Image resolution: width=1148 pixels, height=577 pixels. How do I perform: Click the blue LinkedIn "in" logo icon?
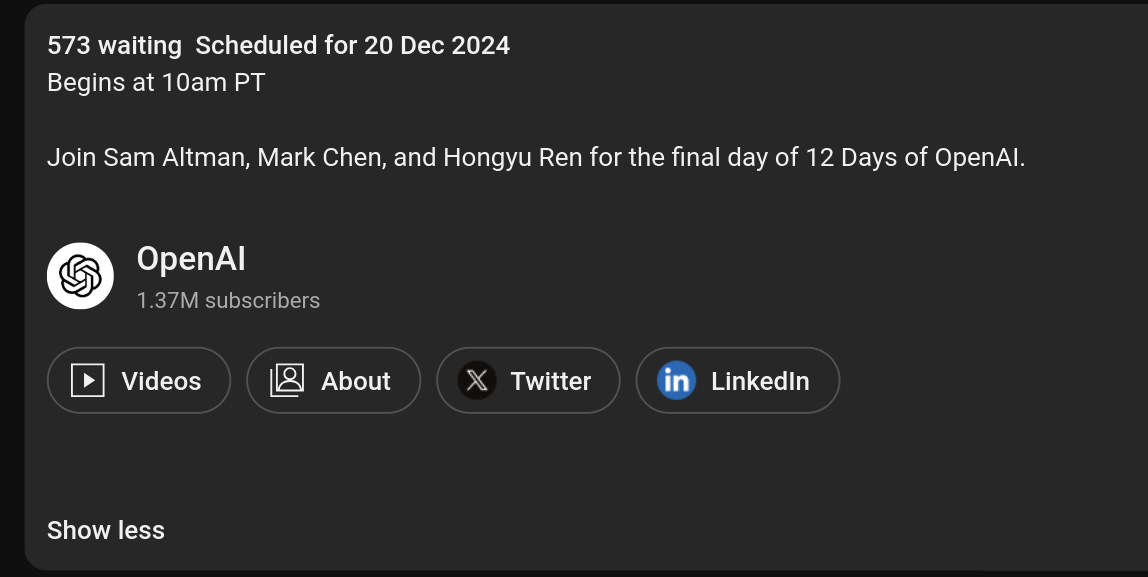tap(676, 381)
